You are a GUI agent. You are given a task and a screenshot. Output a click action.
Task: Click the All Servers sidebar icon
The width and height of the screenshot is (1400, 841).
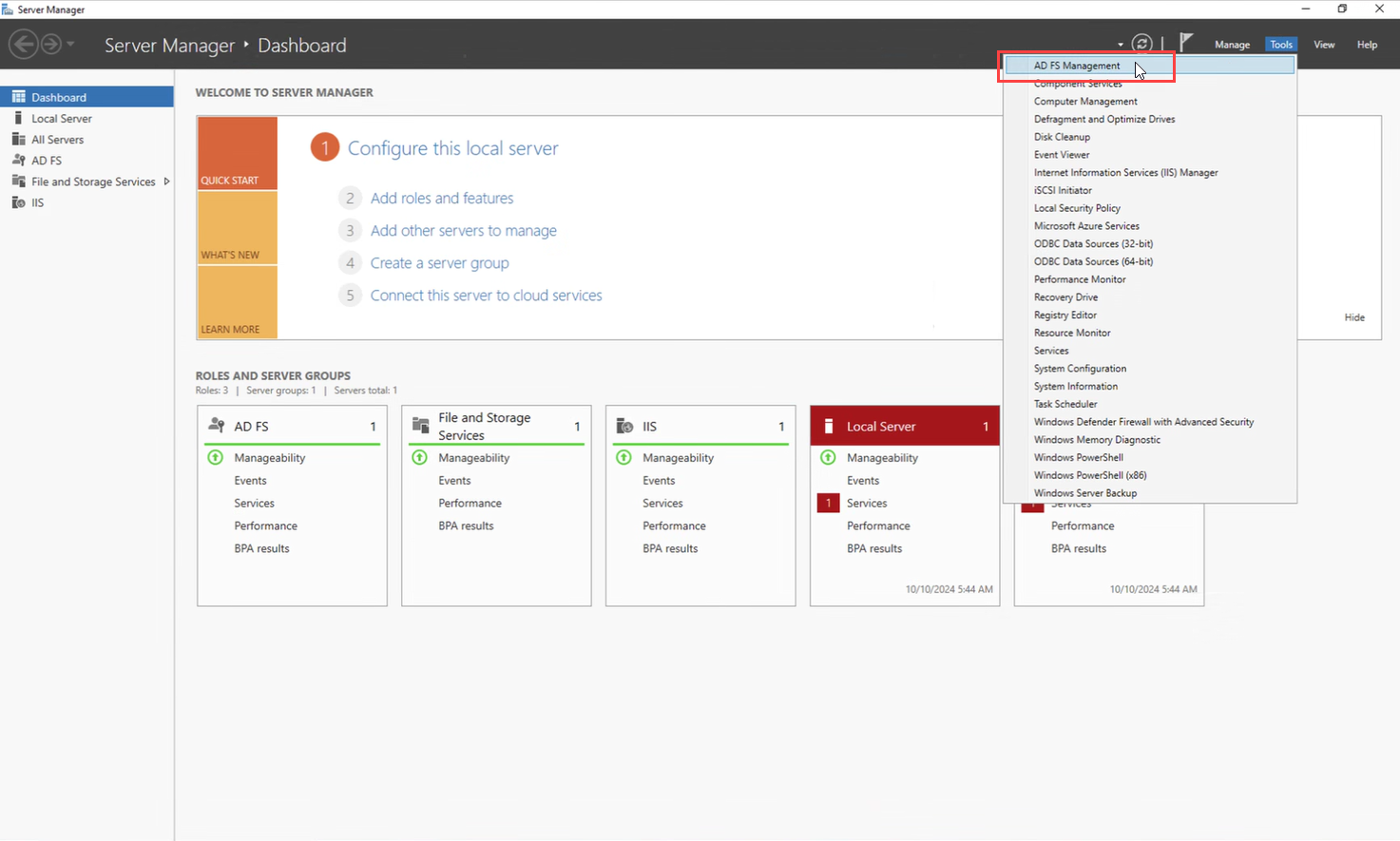click(18, 139)
